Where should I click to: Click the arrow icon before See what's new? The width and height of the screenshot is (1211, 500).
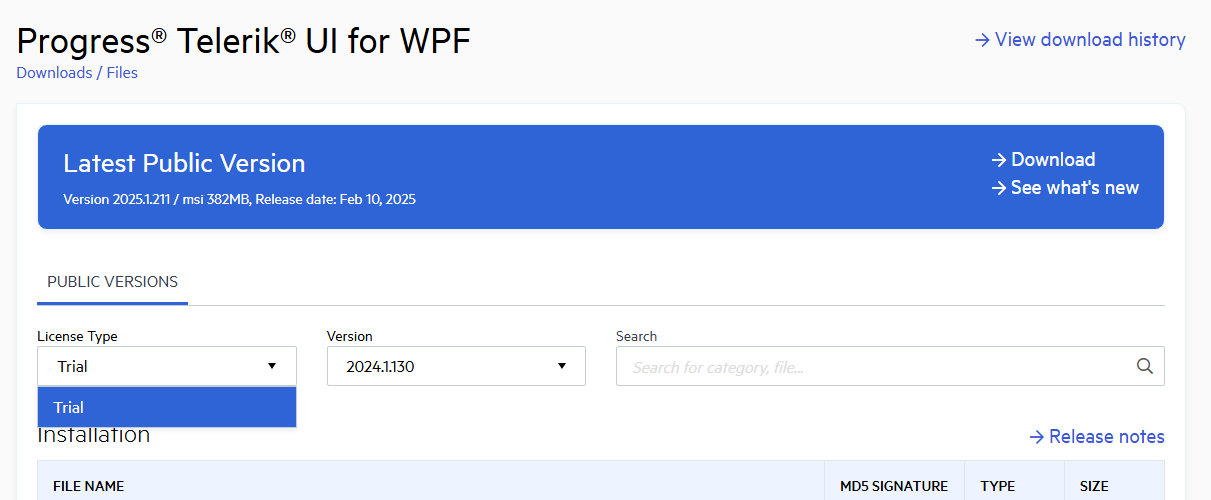point(998,188)
